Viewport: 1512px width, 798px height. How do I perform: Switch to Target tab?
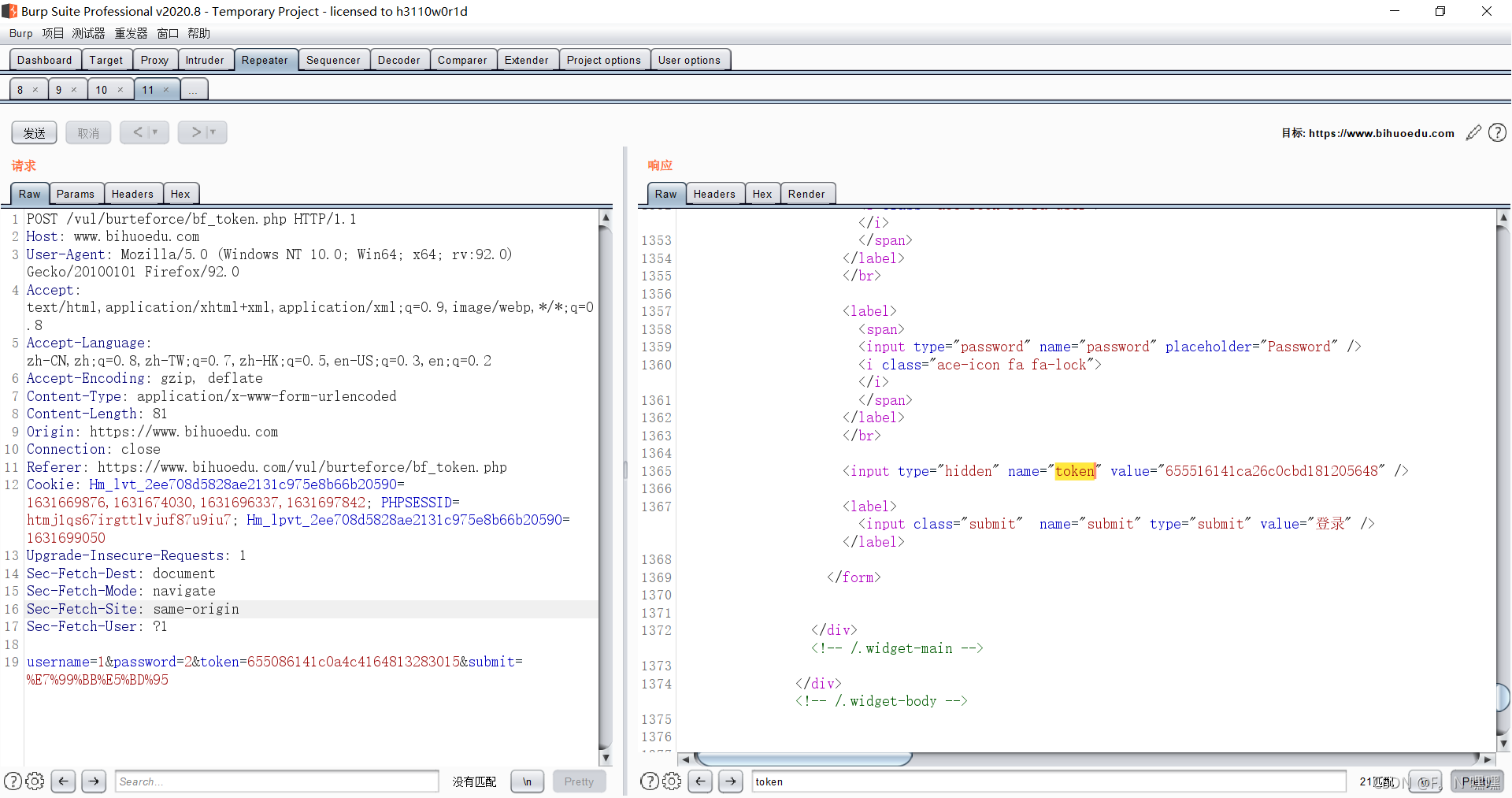(106, 60)
